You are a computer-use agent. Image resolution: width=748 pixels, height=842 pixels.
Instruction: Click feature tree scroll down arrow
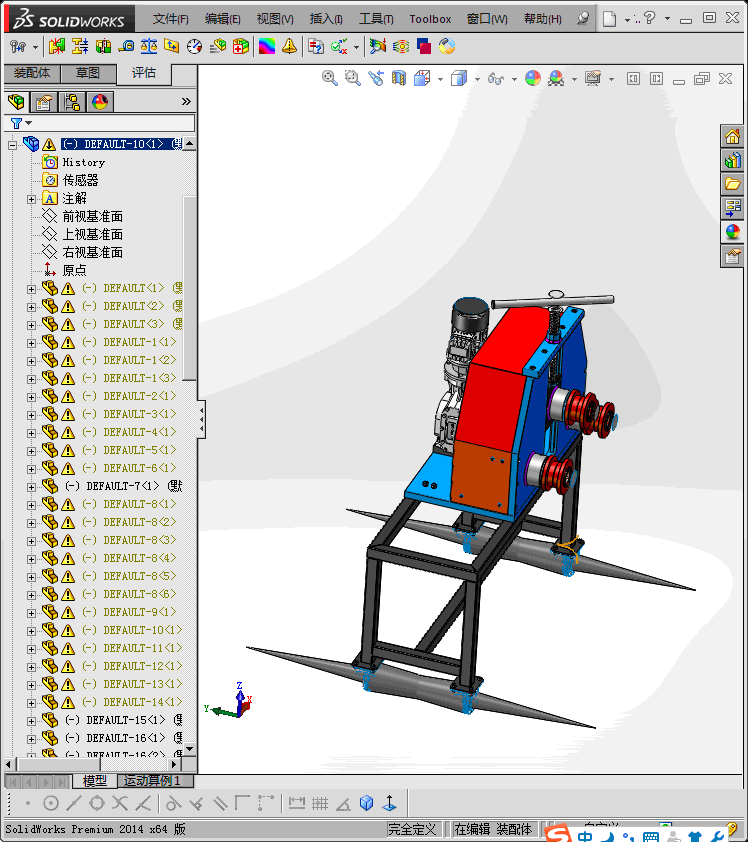(189, 749)
